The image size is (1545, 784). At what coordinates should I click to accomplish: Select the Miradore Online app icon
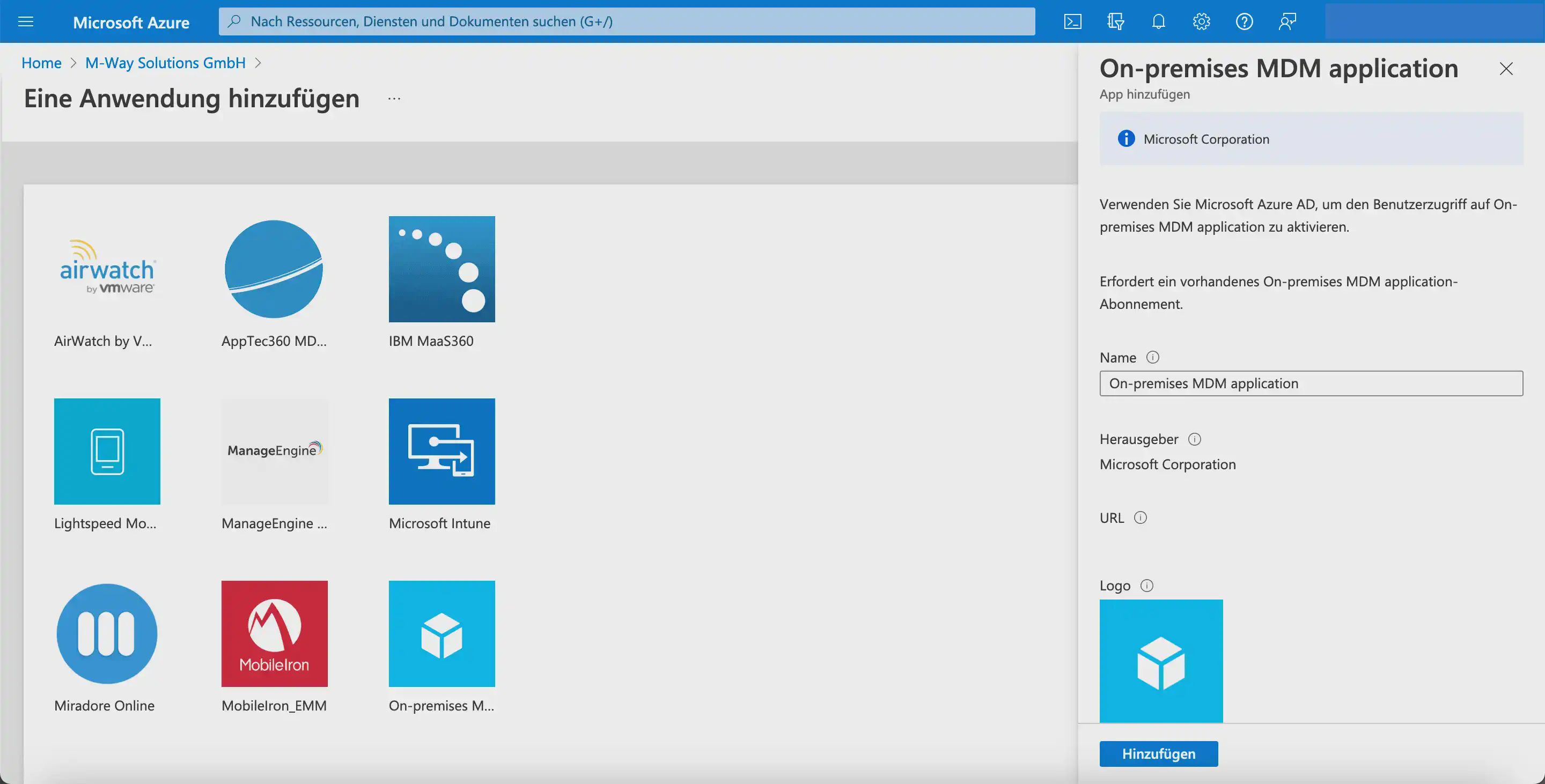pos(107,633)
